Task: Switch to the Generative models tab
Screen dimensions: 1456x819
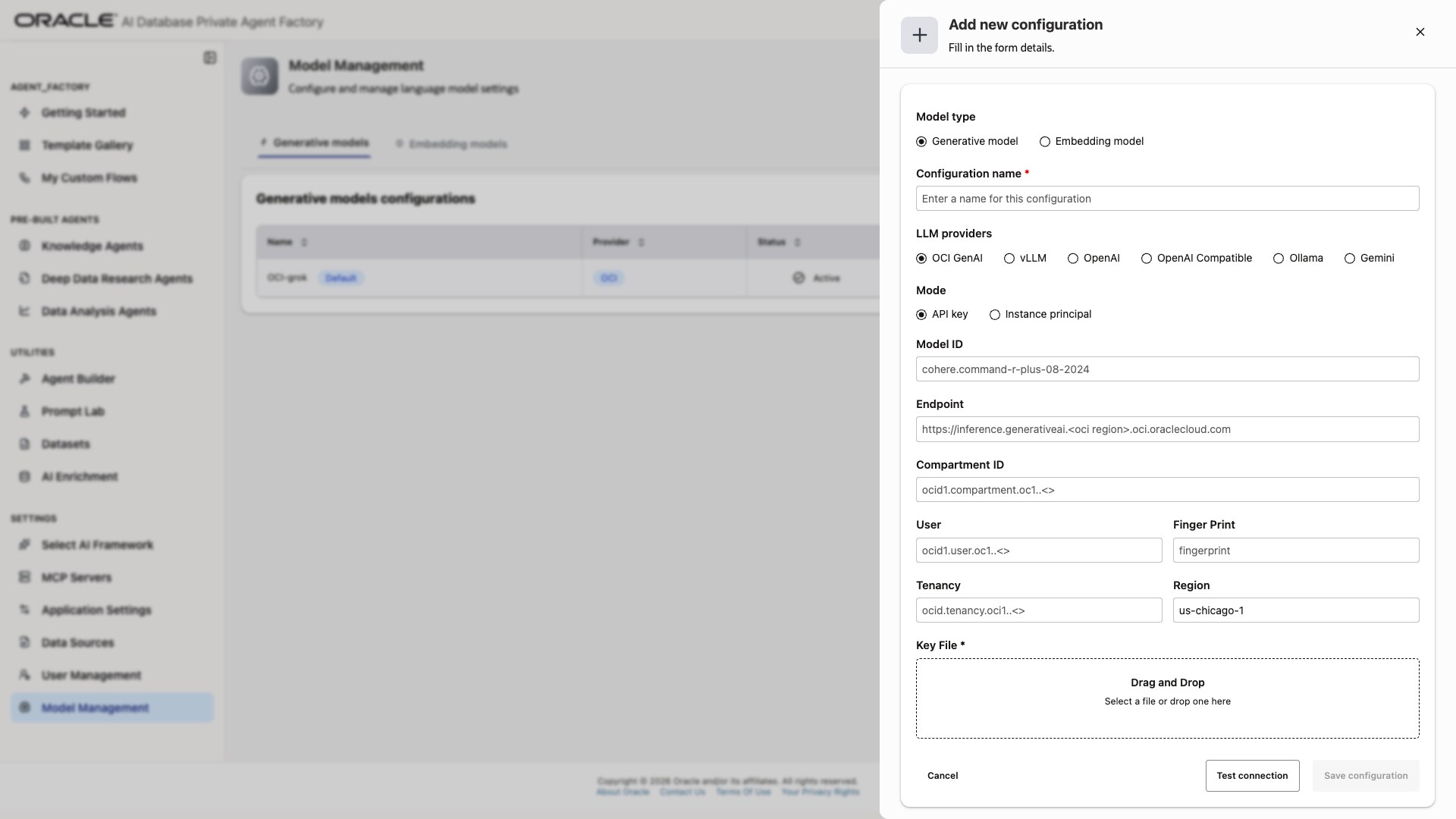Action: point(314,143)
